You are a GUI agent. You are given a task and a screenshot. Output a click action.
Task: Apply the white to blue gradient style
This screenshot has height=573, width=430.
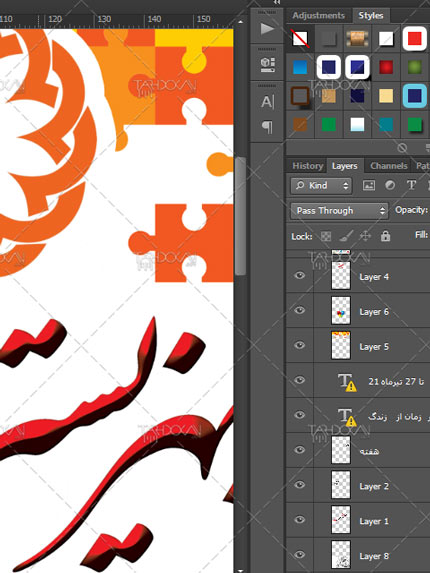tap(357, 125)
